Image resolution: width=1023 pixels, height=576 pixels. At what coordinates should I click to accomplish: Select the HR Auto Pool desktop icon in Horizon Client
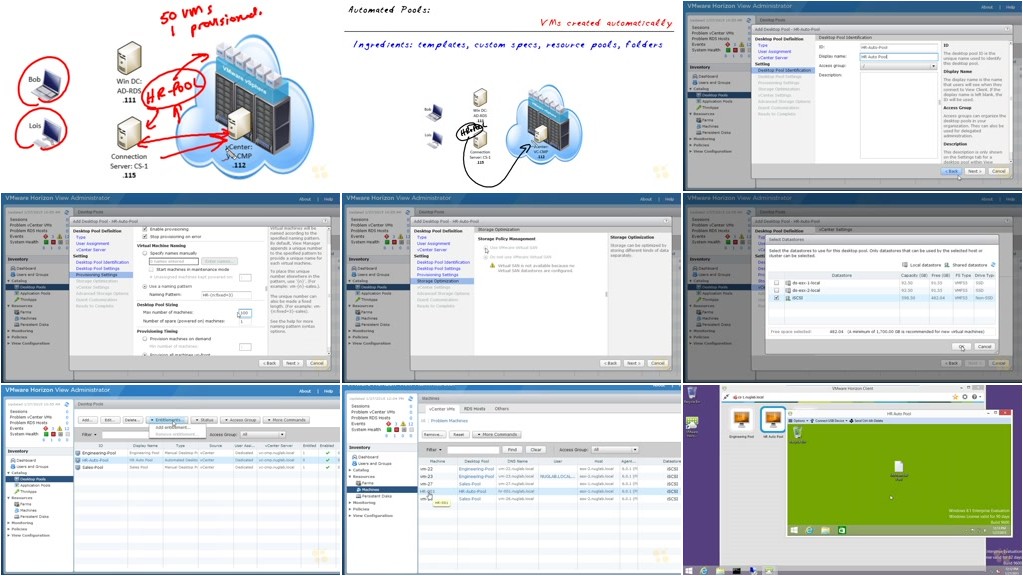point(773,419)
